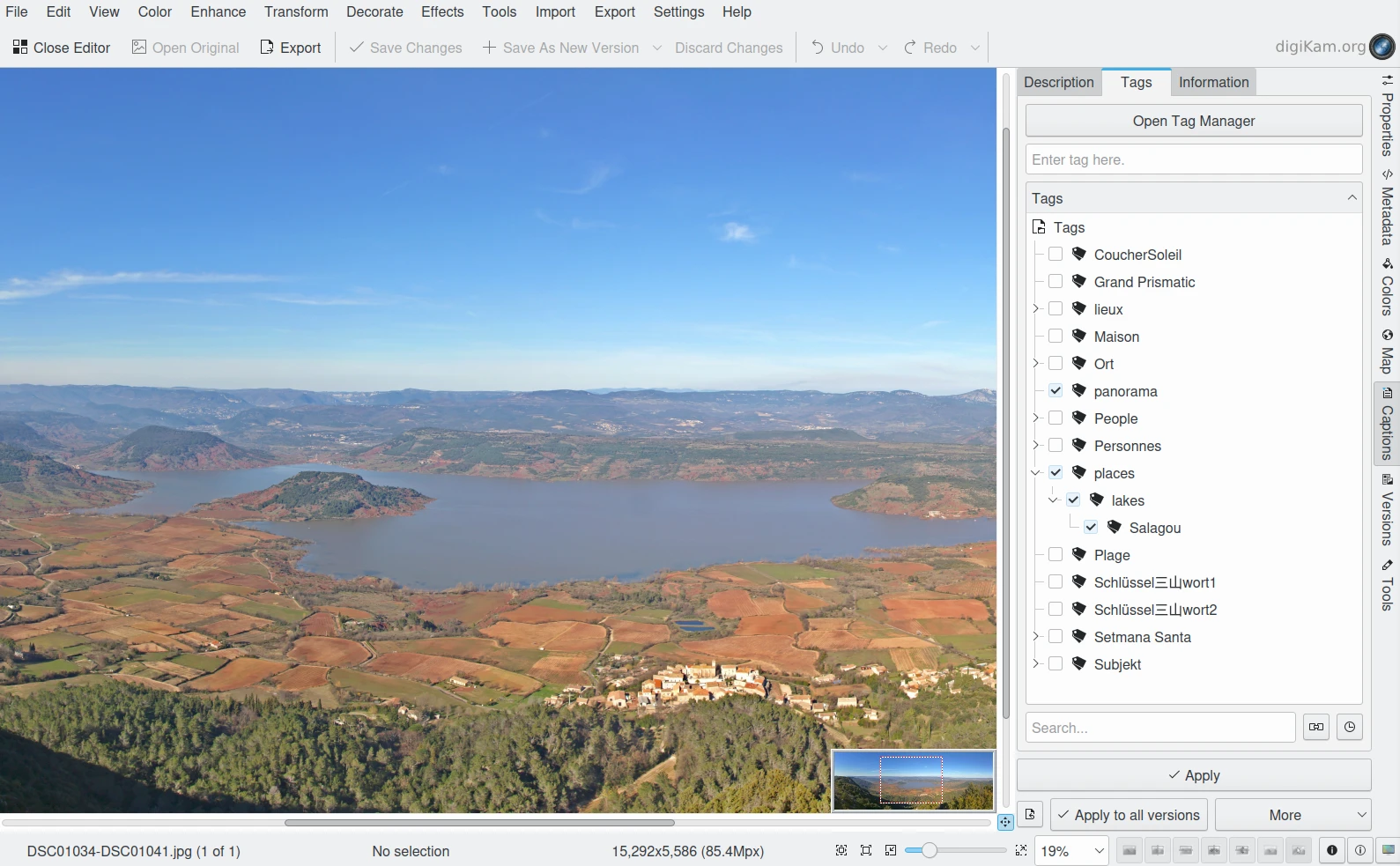Open the Map sidebar tab

pyautogui.click(x=1387, y=352)
